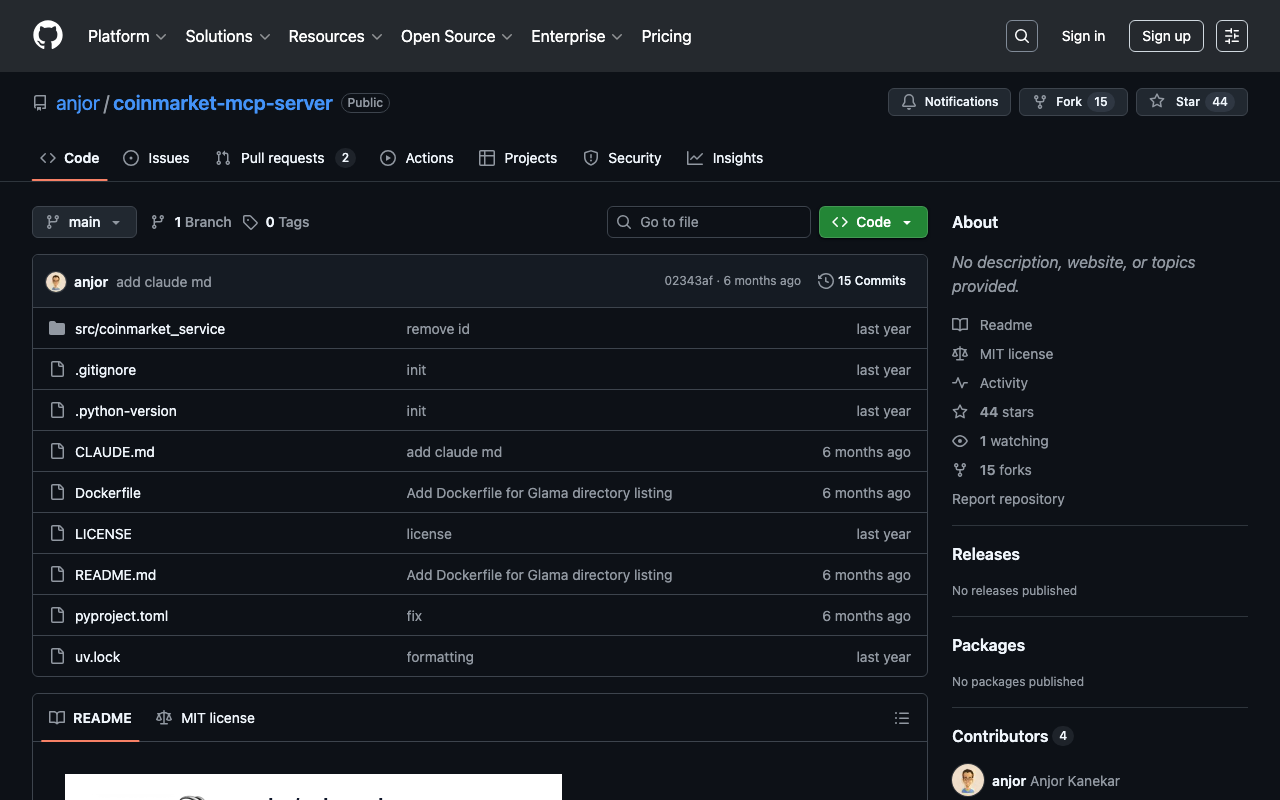1280x800 pixels.
Task: Open search with the magnifier icon
Action: (1021, 36)
